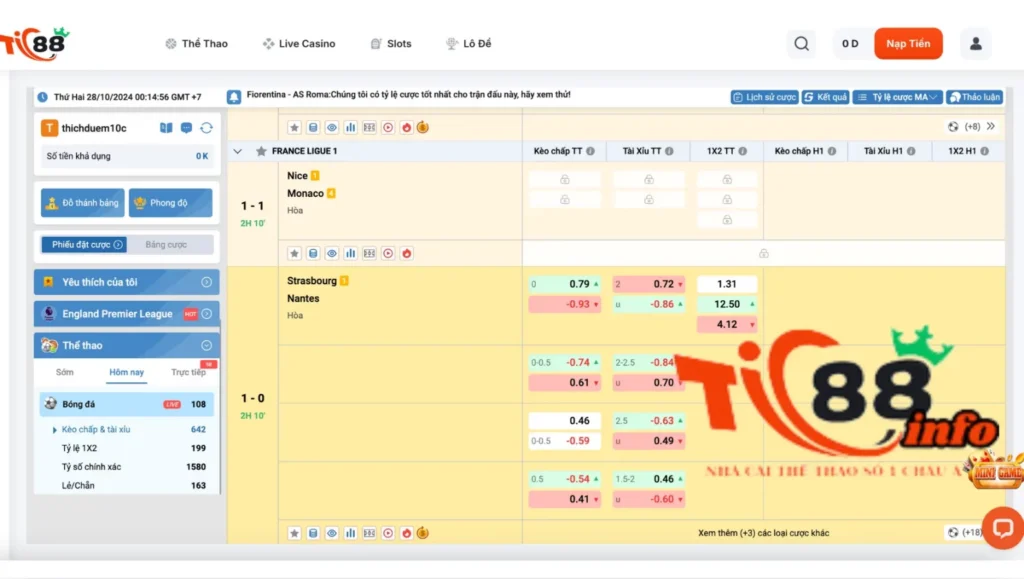Switch to Phiếu đặt cược toggle

coord(84,245)
